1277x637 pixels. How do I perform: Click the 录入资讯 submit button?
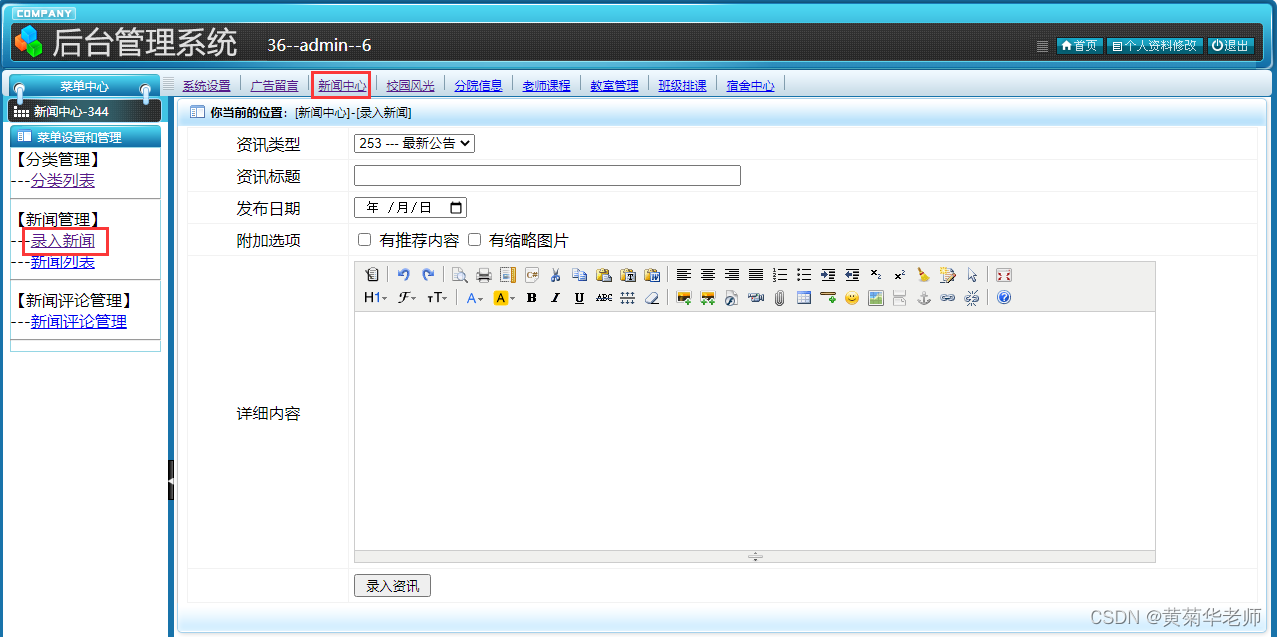pyautogui.click(x=392, y=586)
